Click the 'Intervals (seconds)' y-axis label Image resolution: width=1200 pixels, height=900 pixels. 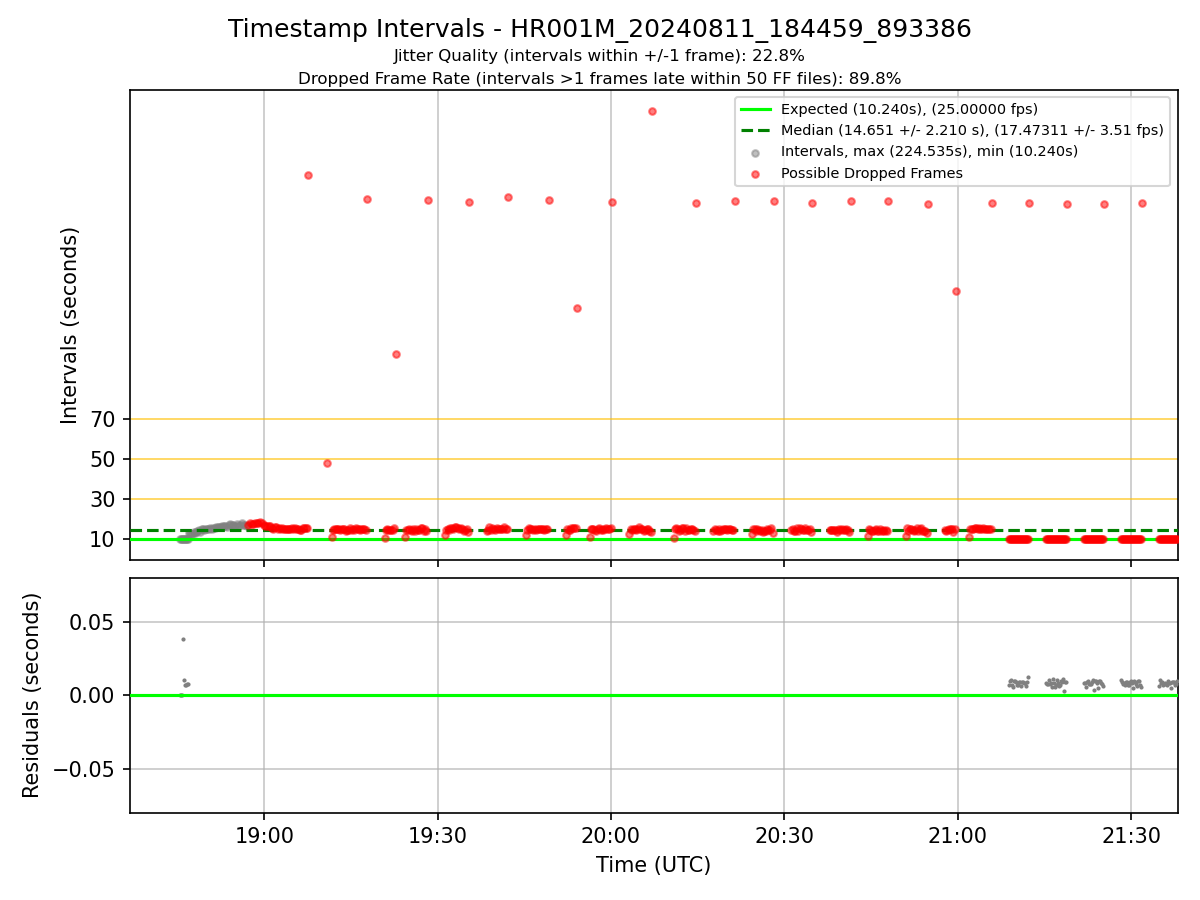point(70,325)
